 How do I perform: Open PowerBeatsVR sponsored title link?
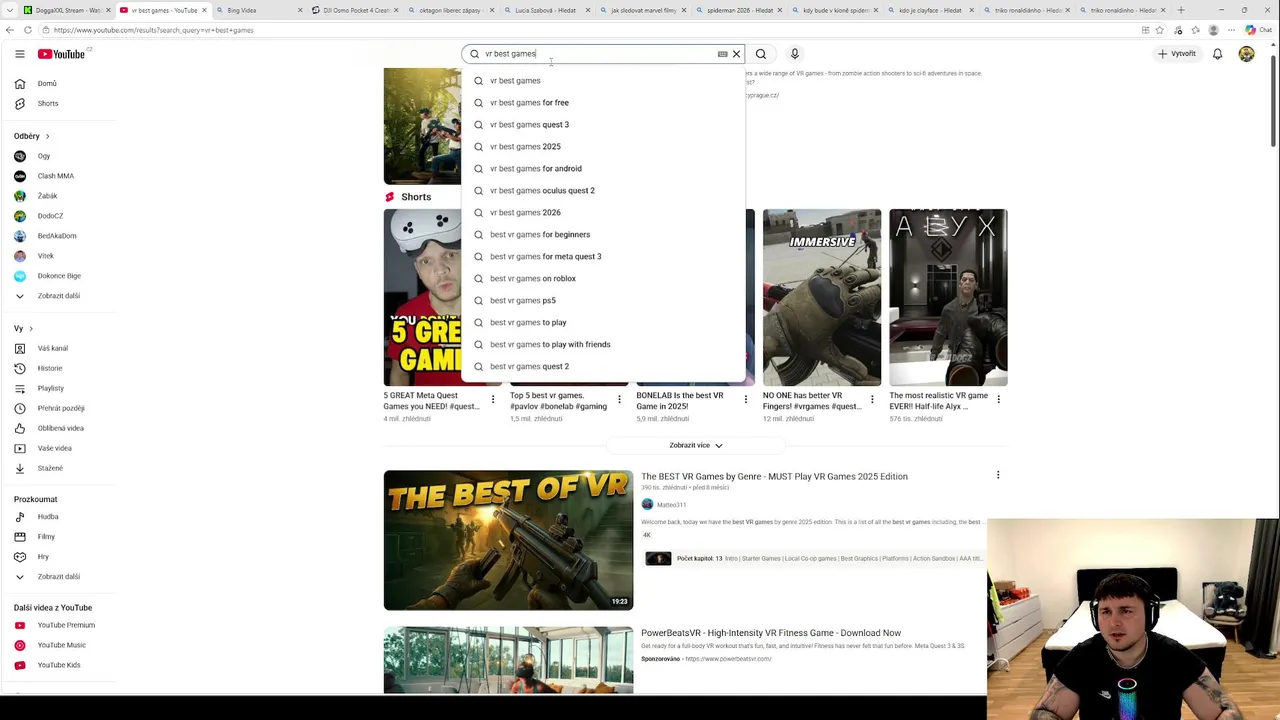click(771, 633)
